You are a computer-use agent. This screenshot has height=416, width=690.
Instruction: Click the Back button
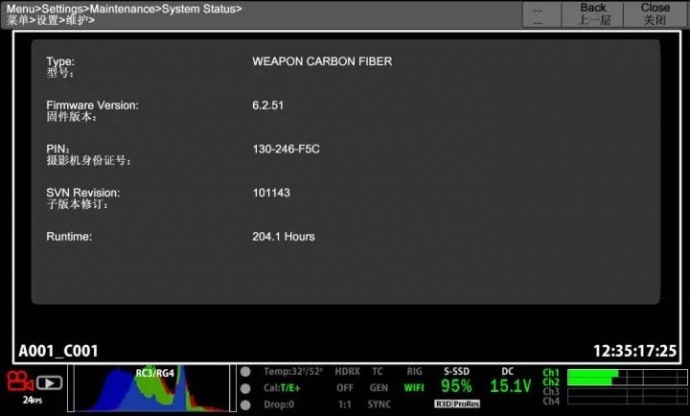tap(593, 13)
